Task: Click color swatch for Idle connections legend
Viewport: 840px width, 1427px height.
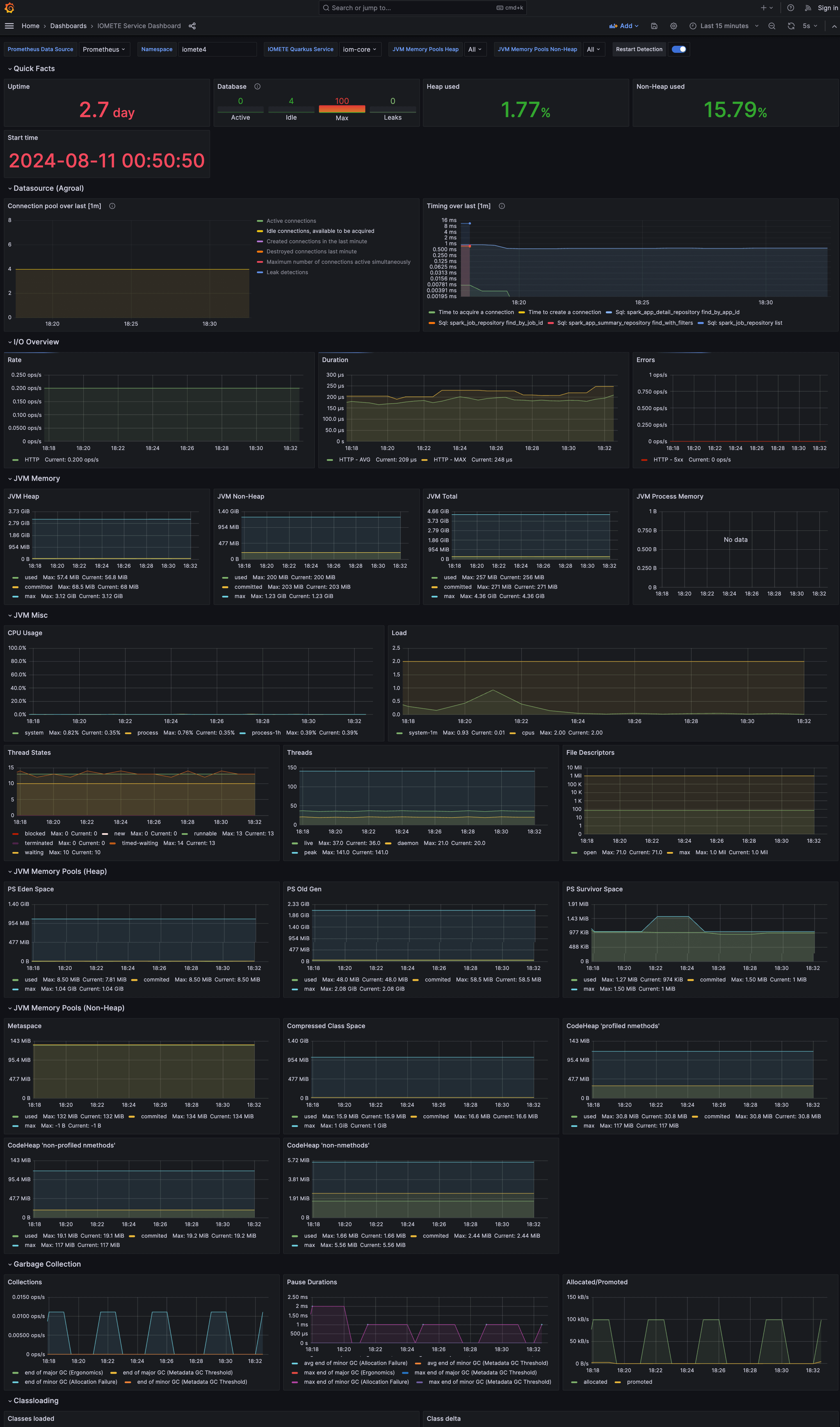Action: (x=260, y=231)
